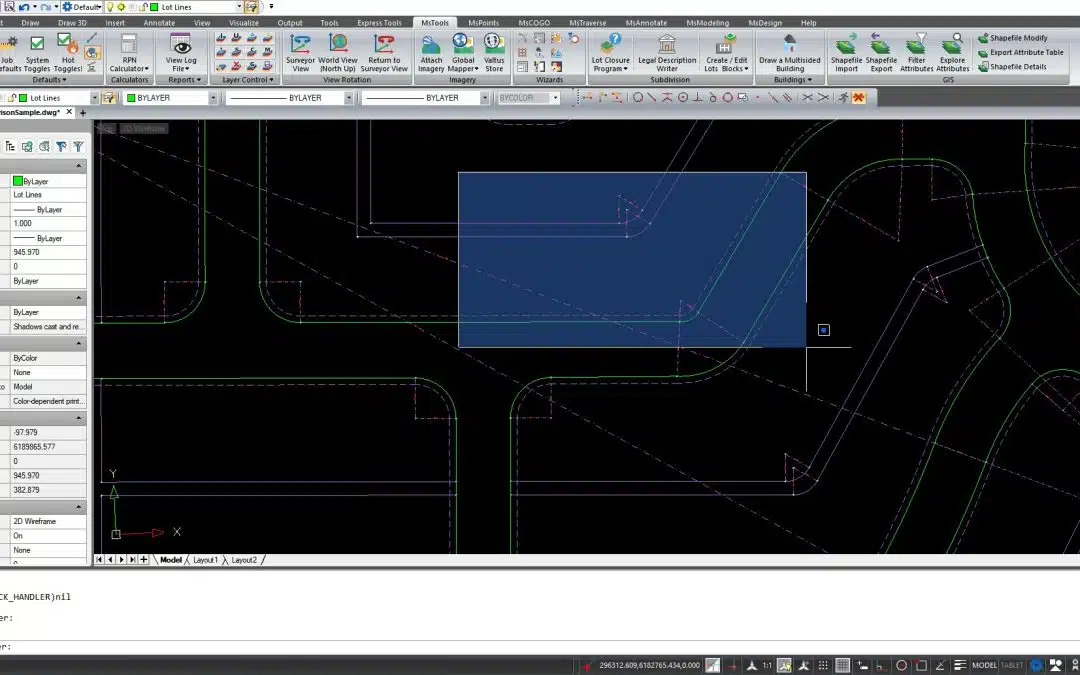Click Export Attribute Table
This screenshot has height=675, width=1080.
[x=1026, y=52]
